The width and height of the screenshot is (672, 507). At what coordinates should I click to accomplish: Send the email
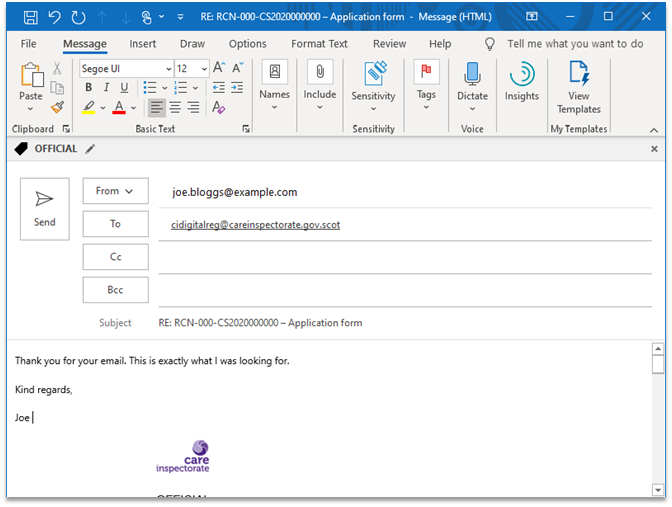click(45, 209)
